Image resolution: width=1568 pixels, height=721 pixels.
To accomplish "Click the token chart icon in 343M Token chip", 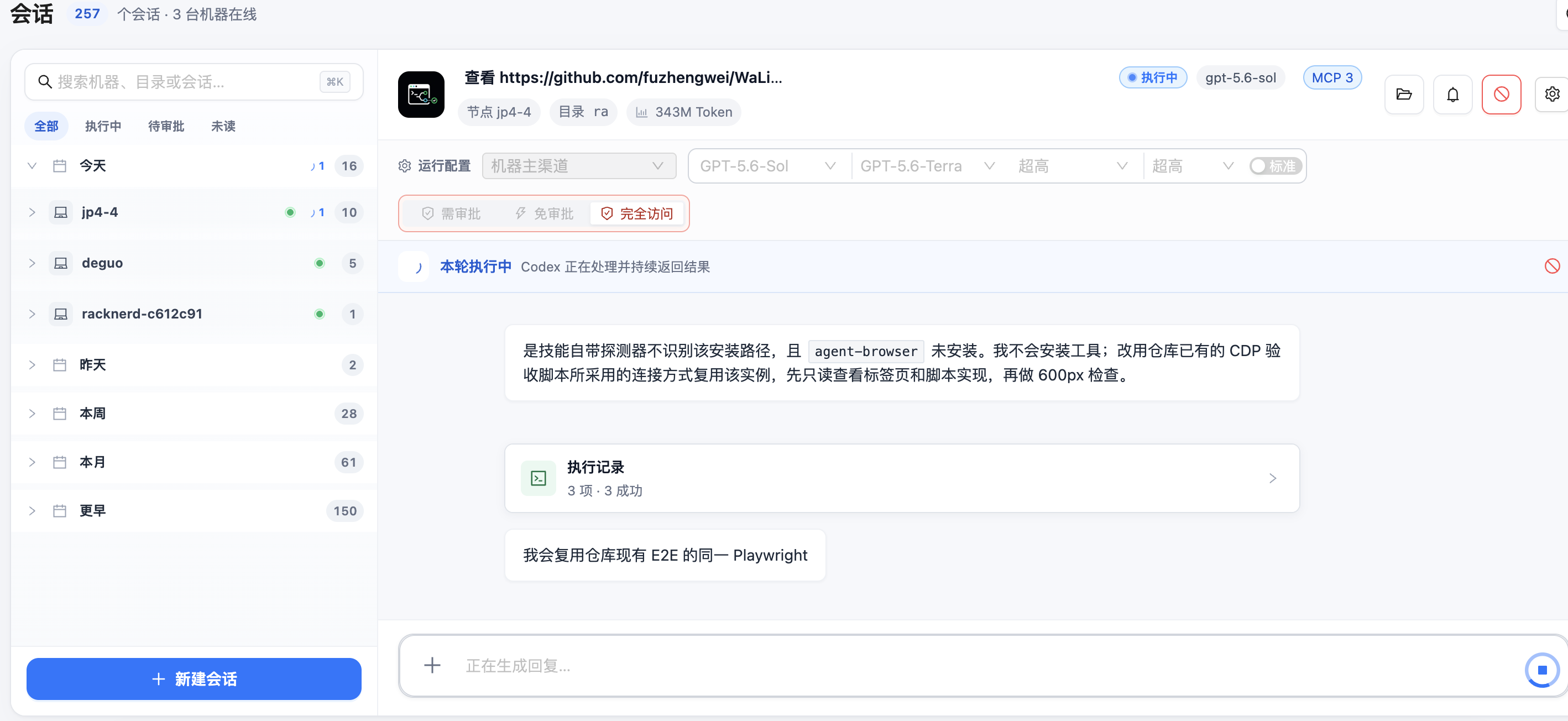I will click(x=641, y=112).
